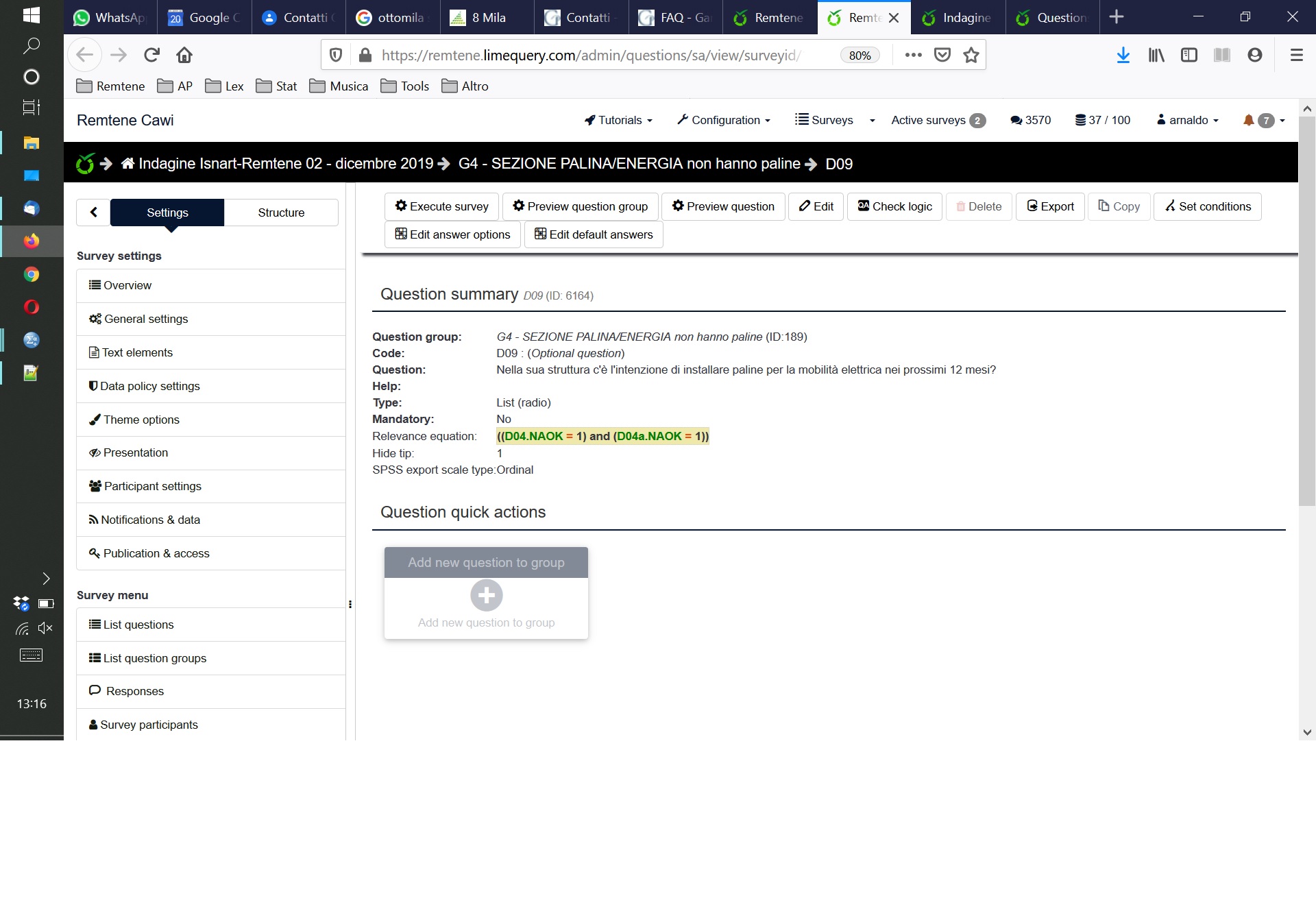Open Participant settings in sidebar

pos(152,486)
